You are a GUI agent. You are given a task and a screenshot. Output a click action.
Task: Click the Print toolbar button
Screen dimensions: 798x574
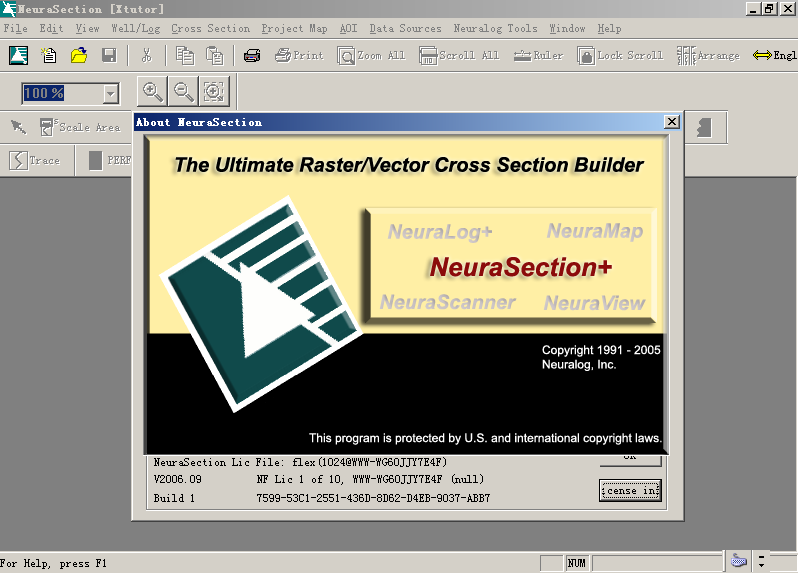pos(299,55)
